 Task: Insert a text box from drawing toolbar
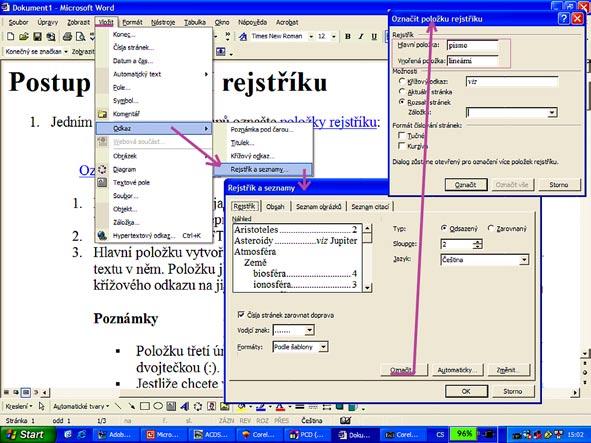coord(171,406)
